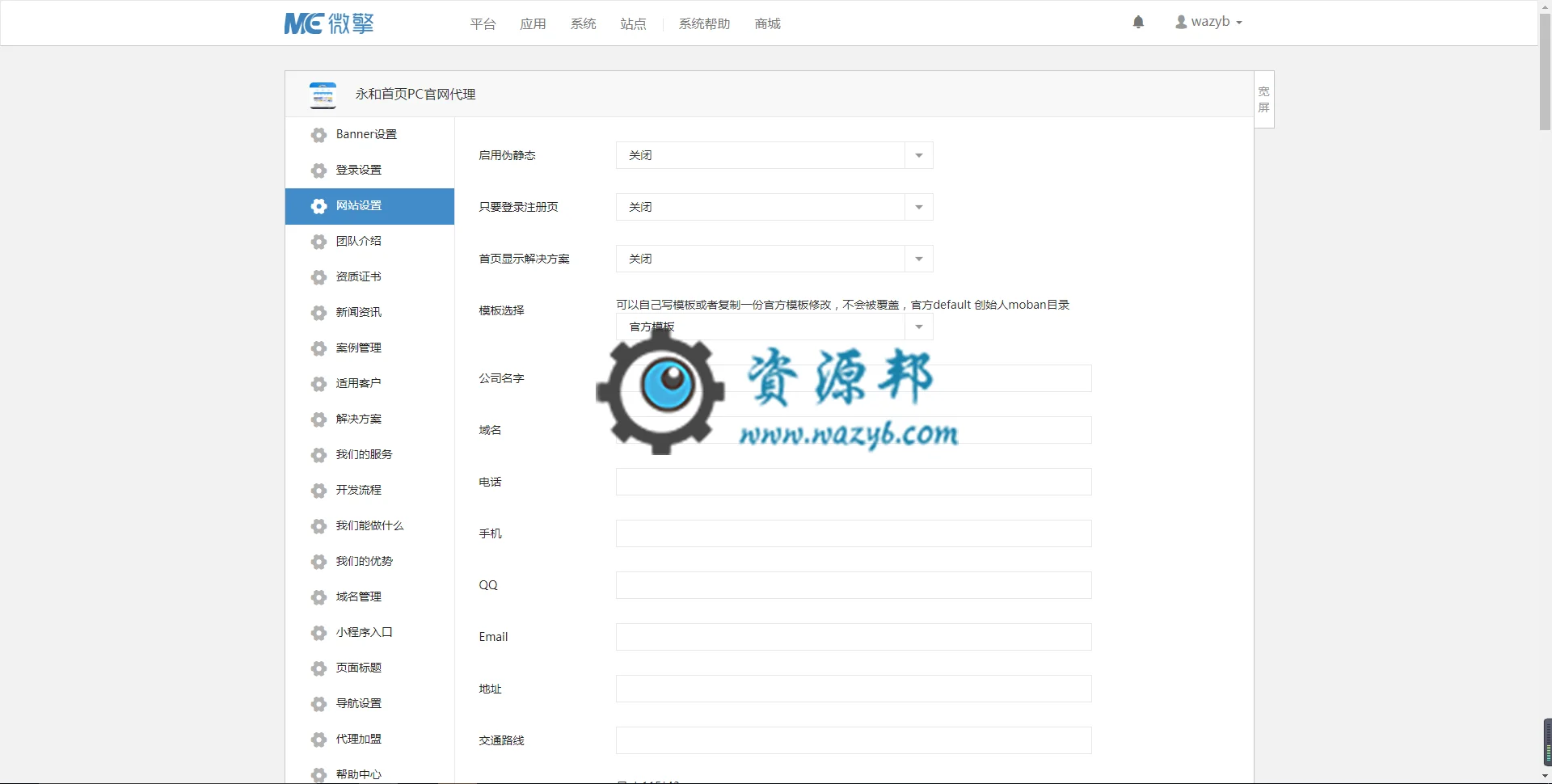
Task: Click the 永和首页PC官网代理 module icon
Action: 323,95
